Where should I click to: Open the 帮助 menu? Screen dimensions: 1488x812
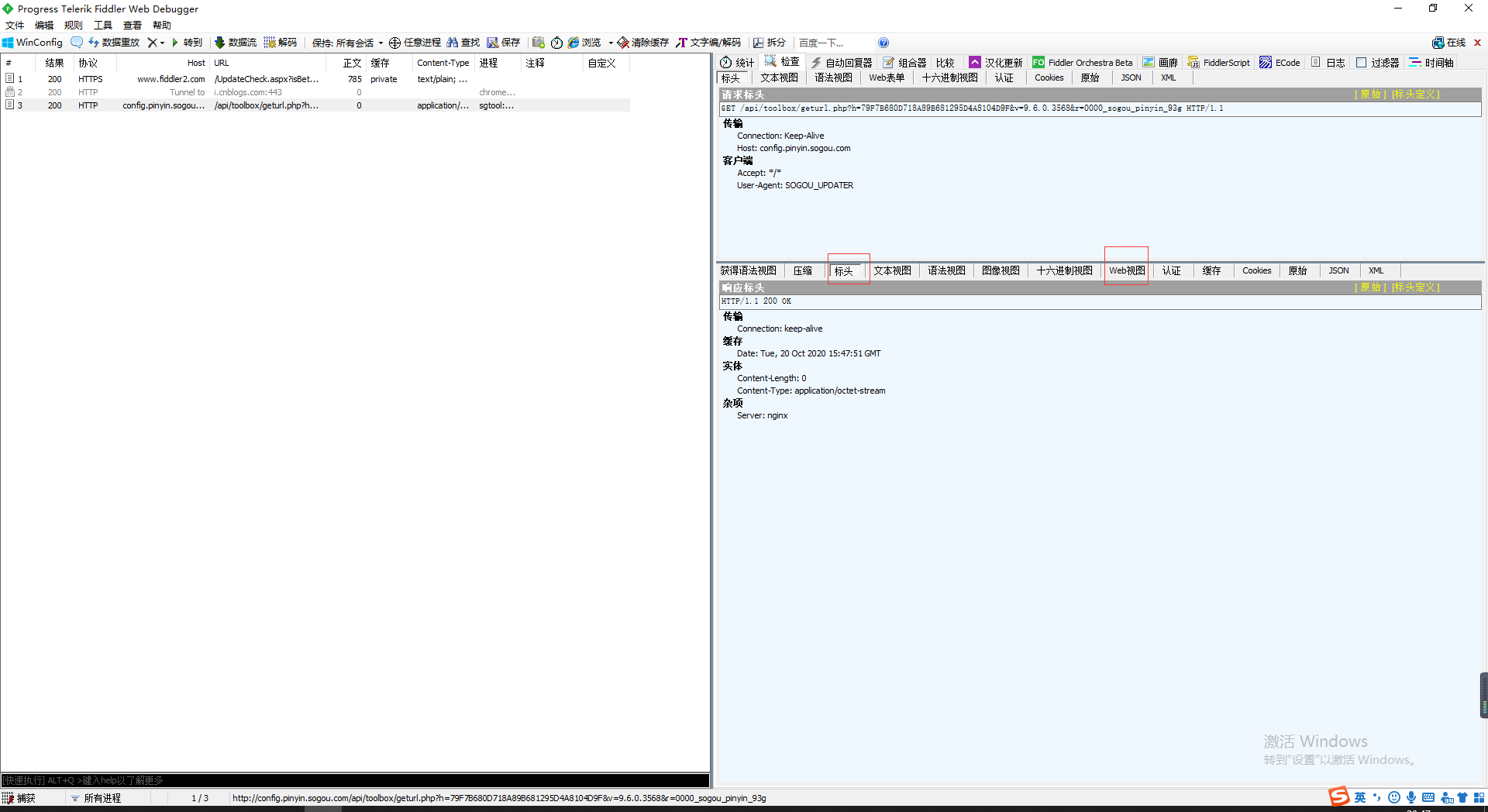[162, 25]
